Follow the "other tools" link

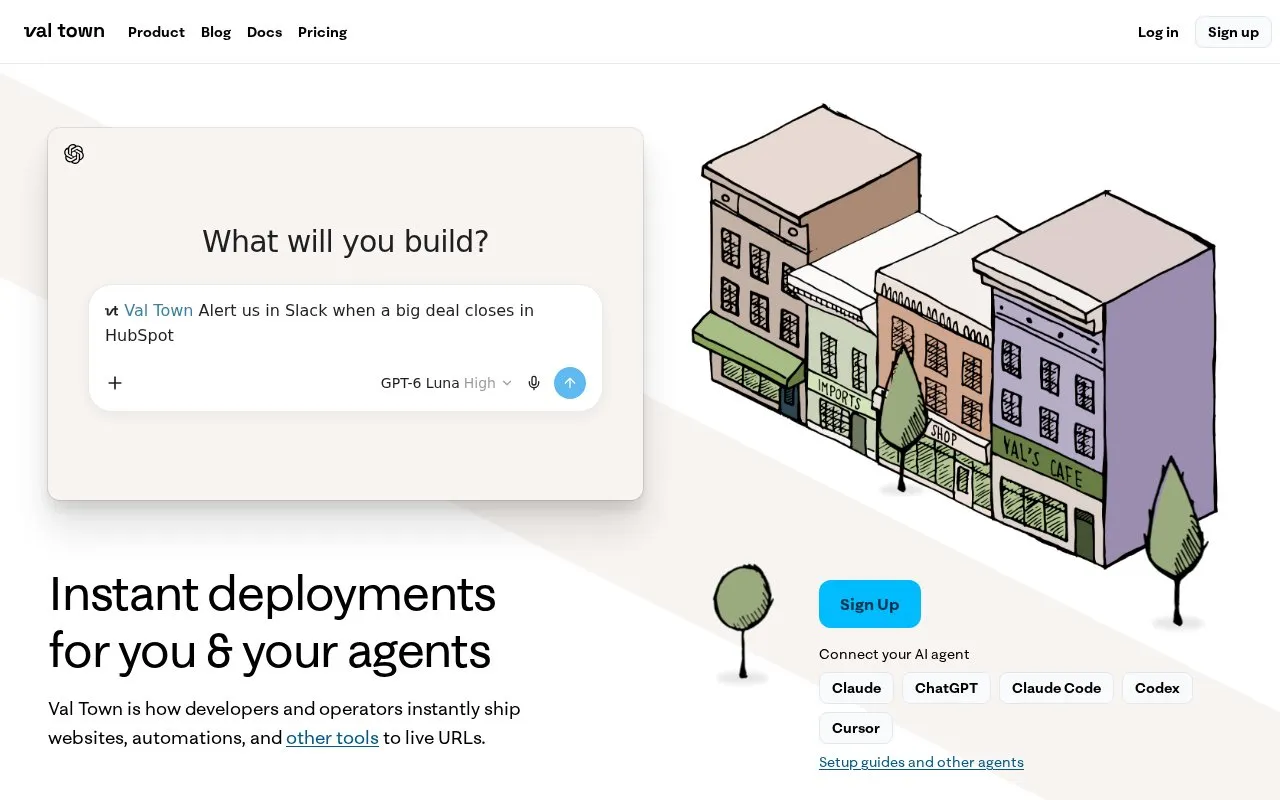tap(332, 738)
